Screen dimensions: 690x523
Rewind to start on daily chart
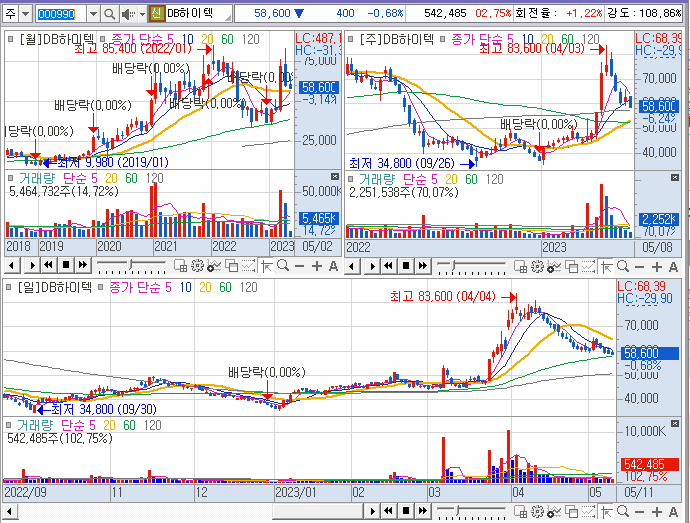tap(389, 511)
